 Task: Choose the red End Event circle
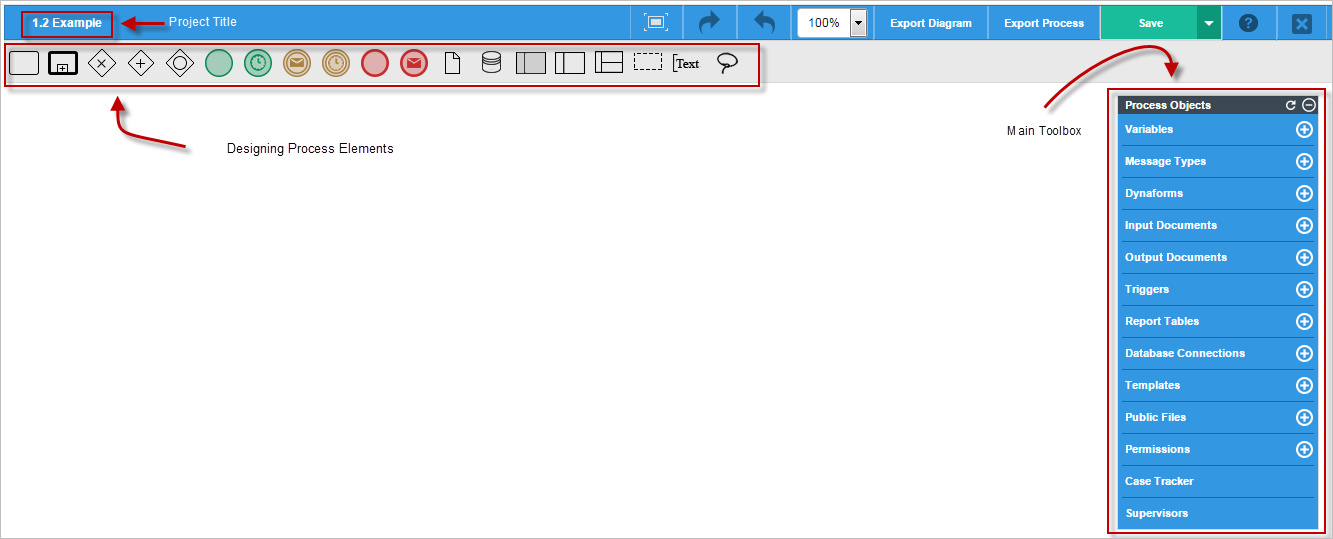point(375,63)
